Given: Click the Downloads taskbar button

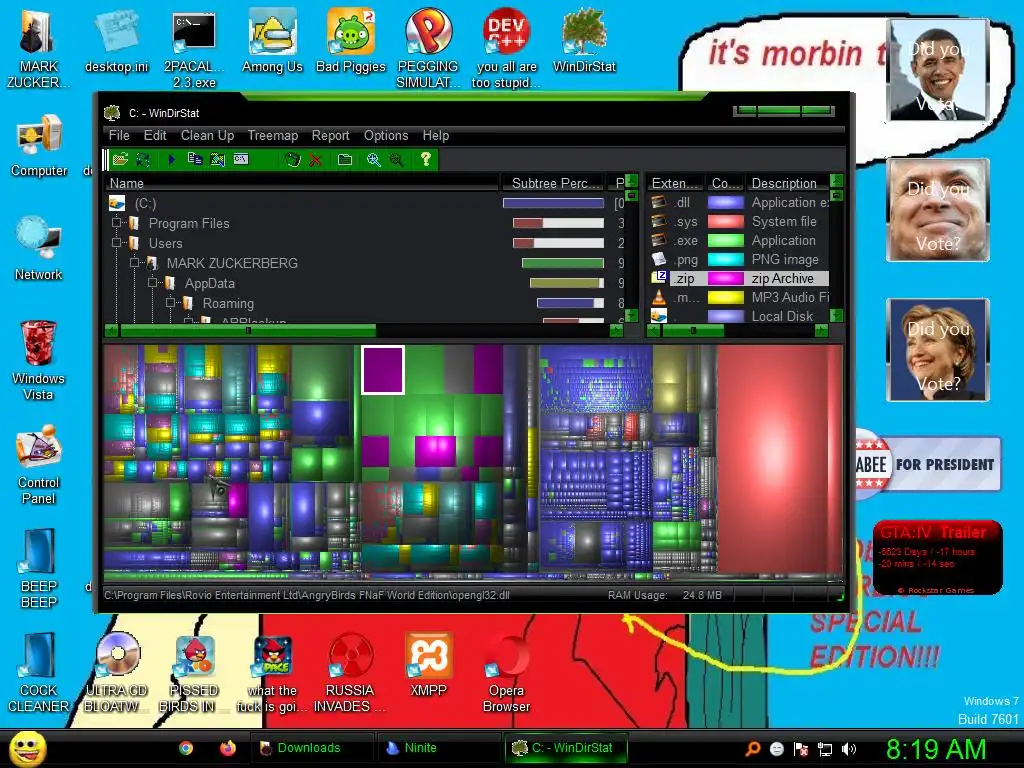Looking at the screenshot, I should (x=313, y=748).
